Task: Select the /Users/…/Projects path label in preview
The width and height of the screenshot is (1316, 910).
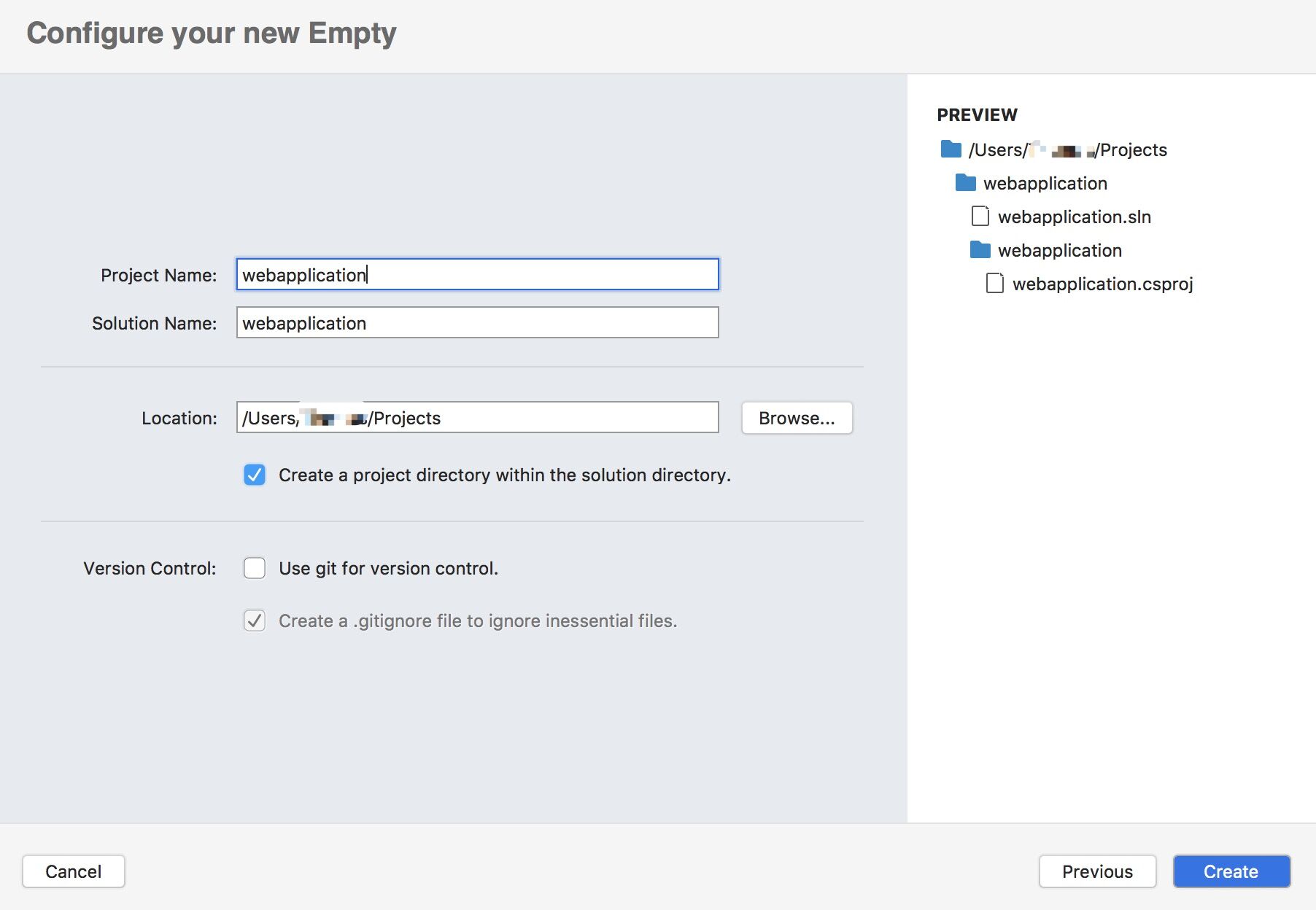Action: pyautogui.click(x=1067, y=149)
